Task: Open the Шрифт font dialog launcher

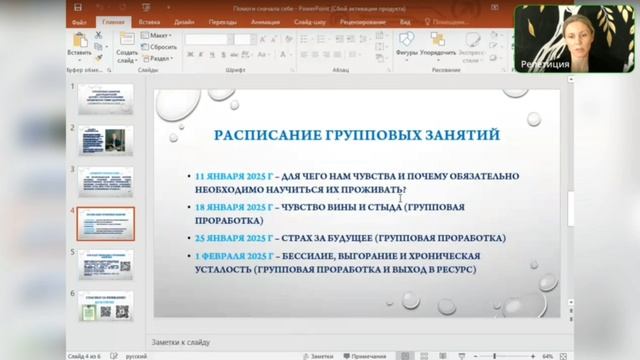Action: (292, 70)
